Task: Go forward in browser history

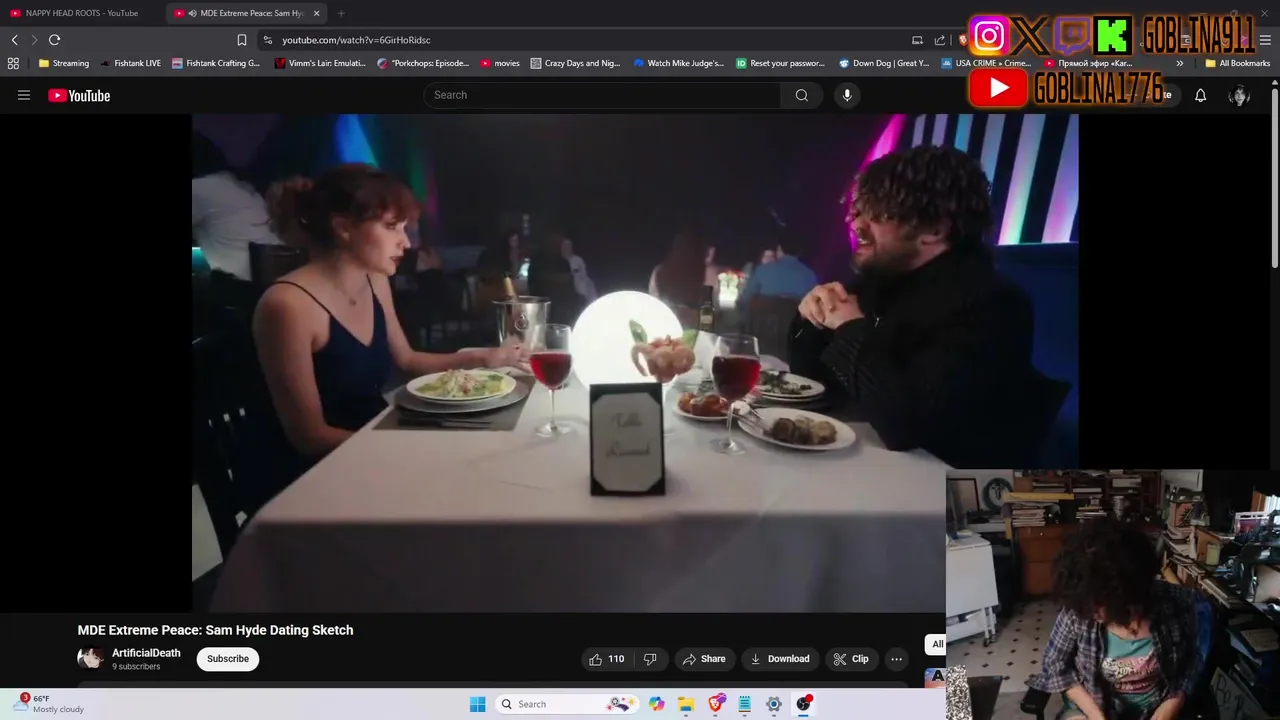Action: click(x=34, y=40)
